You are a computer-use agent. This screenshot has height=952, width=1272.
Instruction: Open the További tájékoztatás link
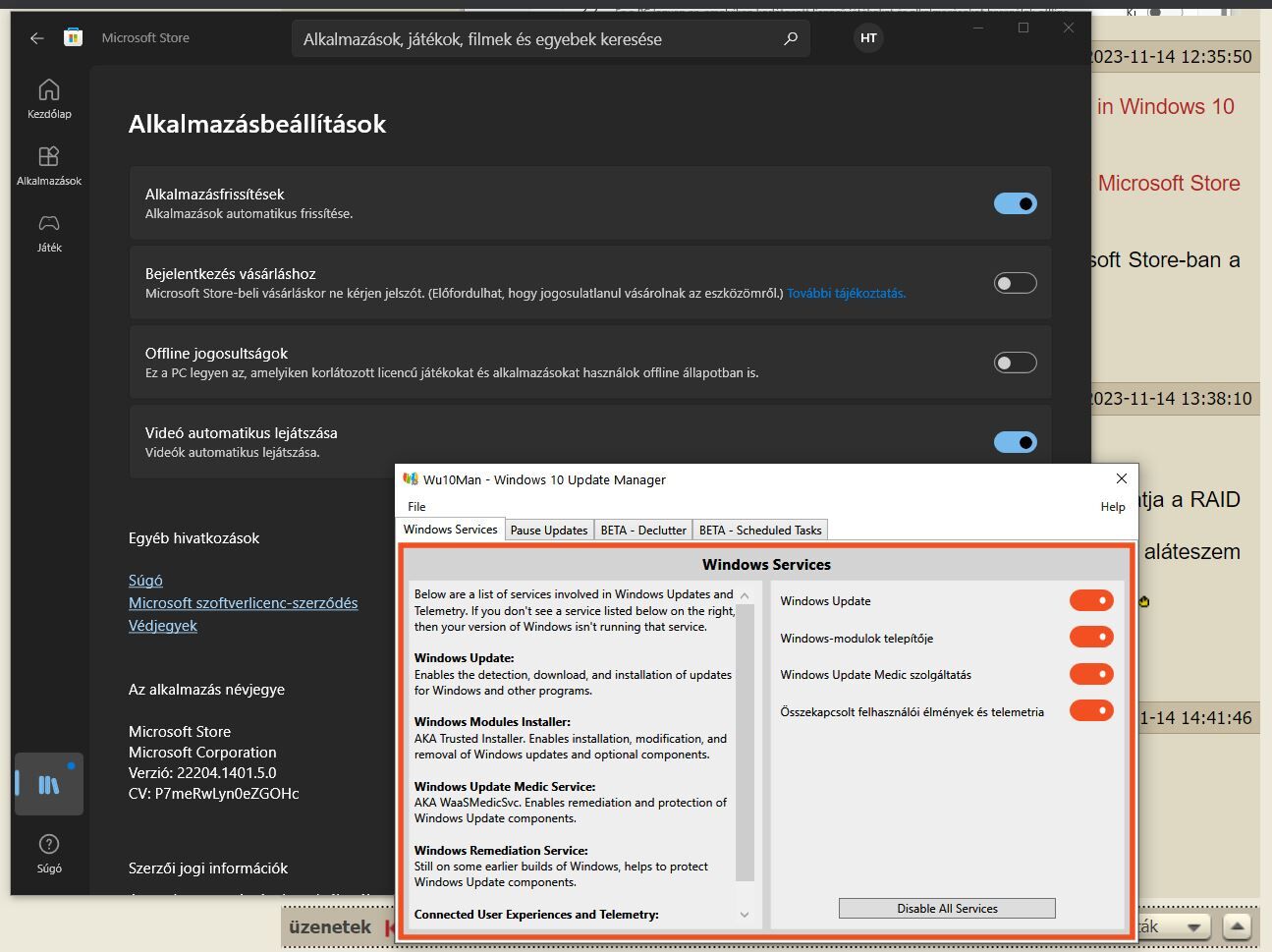pyautogui.click(x=846, y=293)
